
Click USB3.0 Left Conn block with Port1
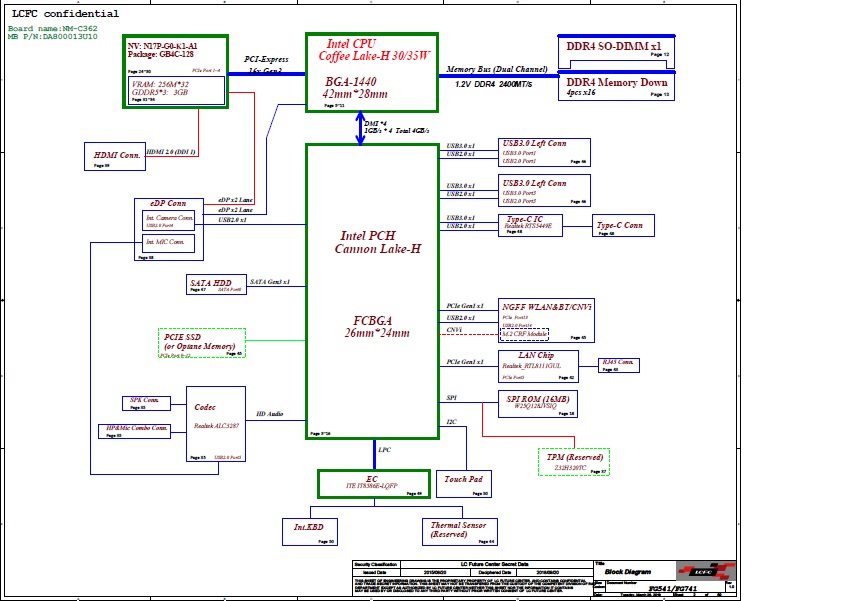[544, 152]
